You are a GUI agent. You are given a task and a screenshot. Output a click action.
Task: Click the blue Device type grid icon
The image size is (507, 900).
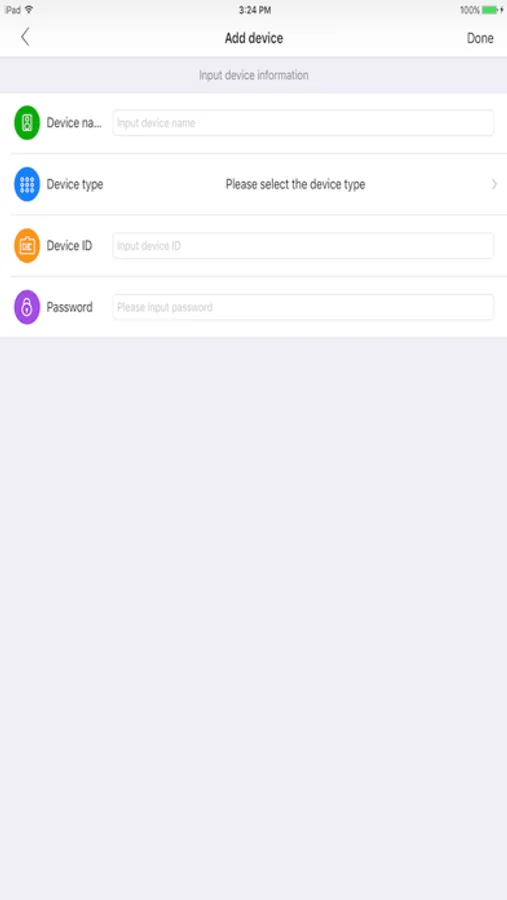pyautogui.click(x=27, y=184)
